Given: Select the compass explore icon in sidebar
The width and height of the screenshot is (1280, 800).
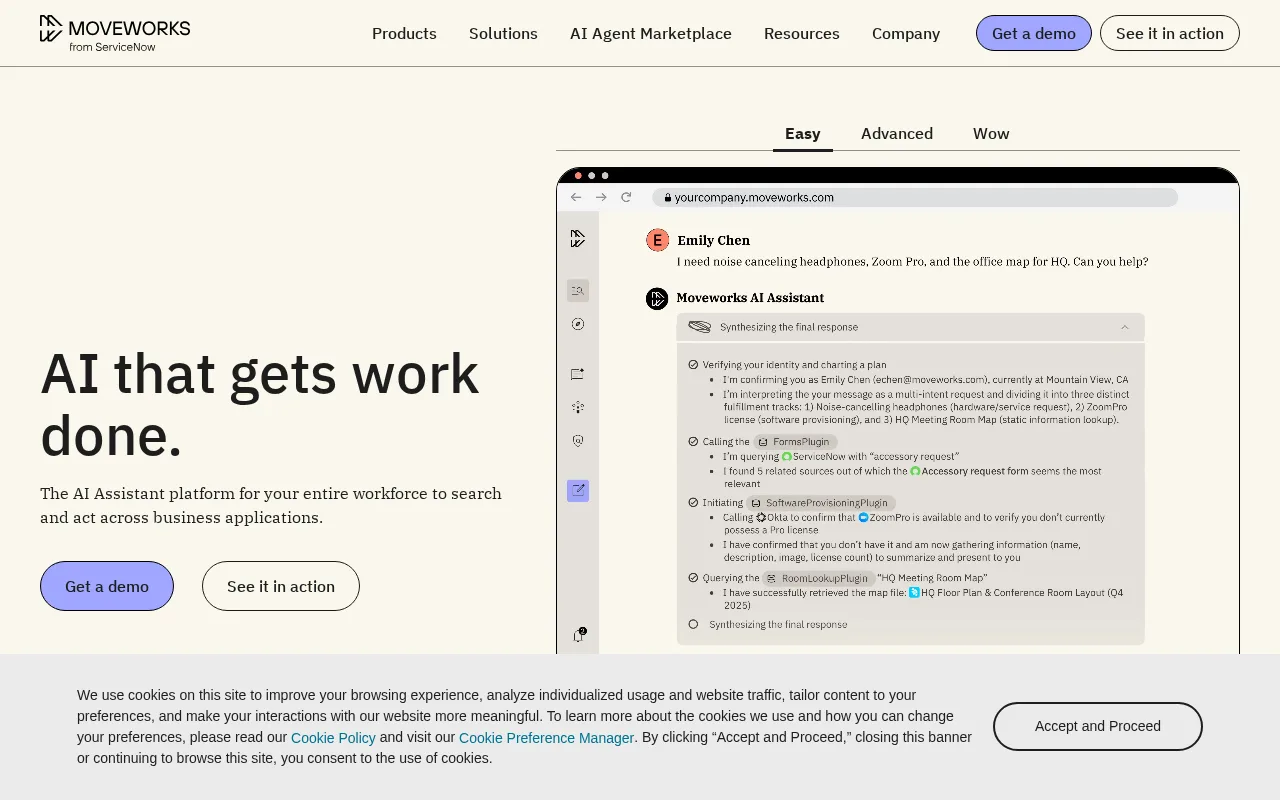Looking at the screenshot, I should [578, 324].
